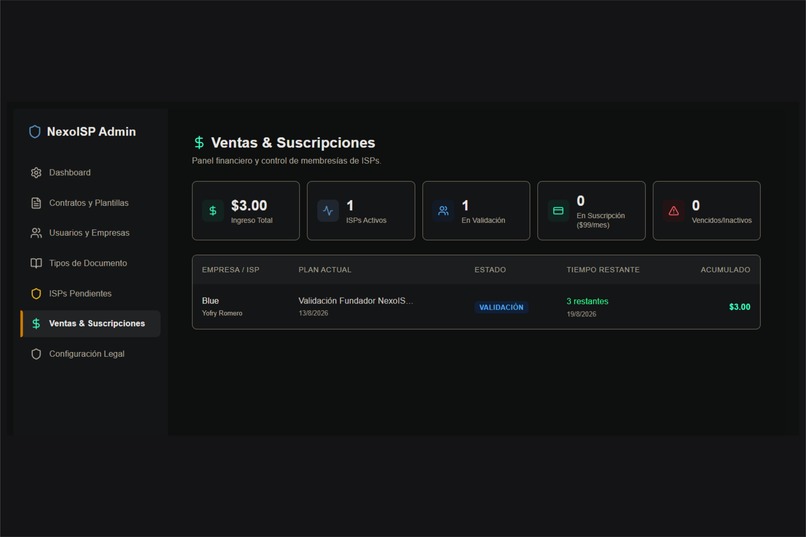Click the Ventas & Suscripciones page title
This screenshot has height=537, width=806.
point(293,142)
